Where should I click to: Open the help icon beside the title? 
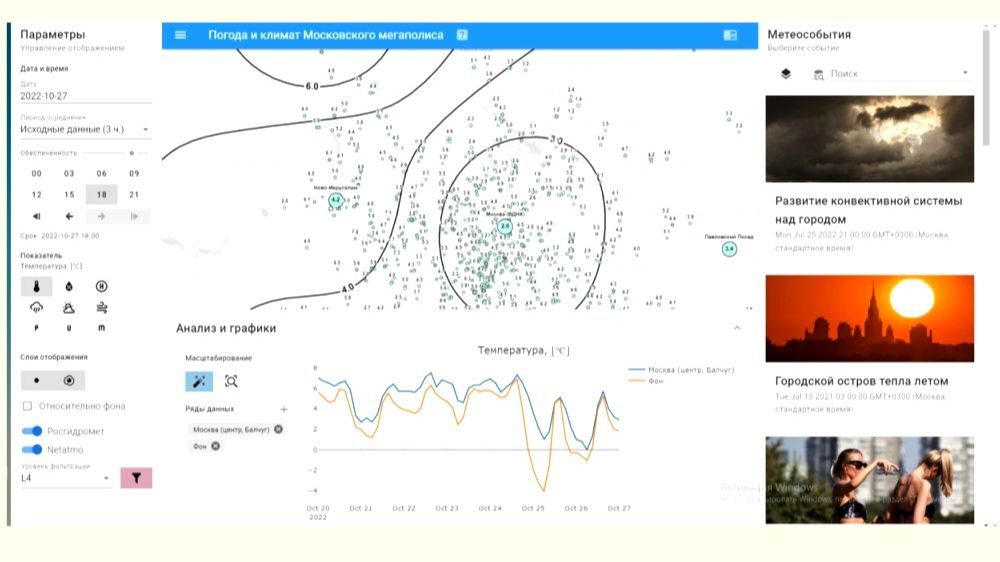(x=462, y=35)
